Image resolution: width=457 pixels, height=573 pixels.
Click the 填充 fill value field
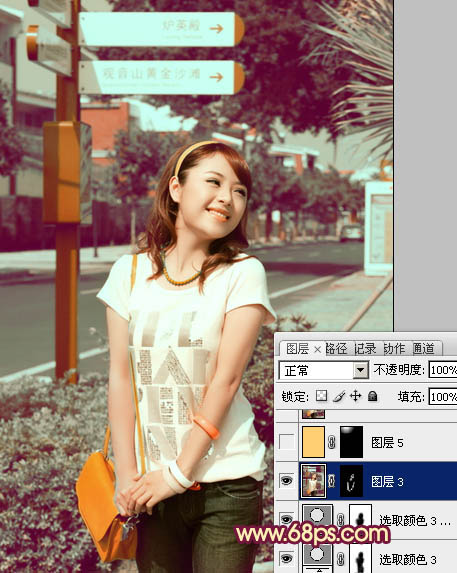click(x=443, y=397)
